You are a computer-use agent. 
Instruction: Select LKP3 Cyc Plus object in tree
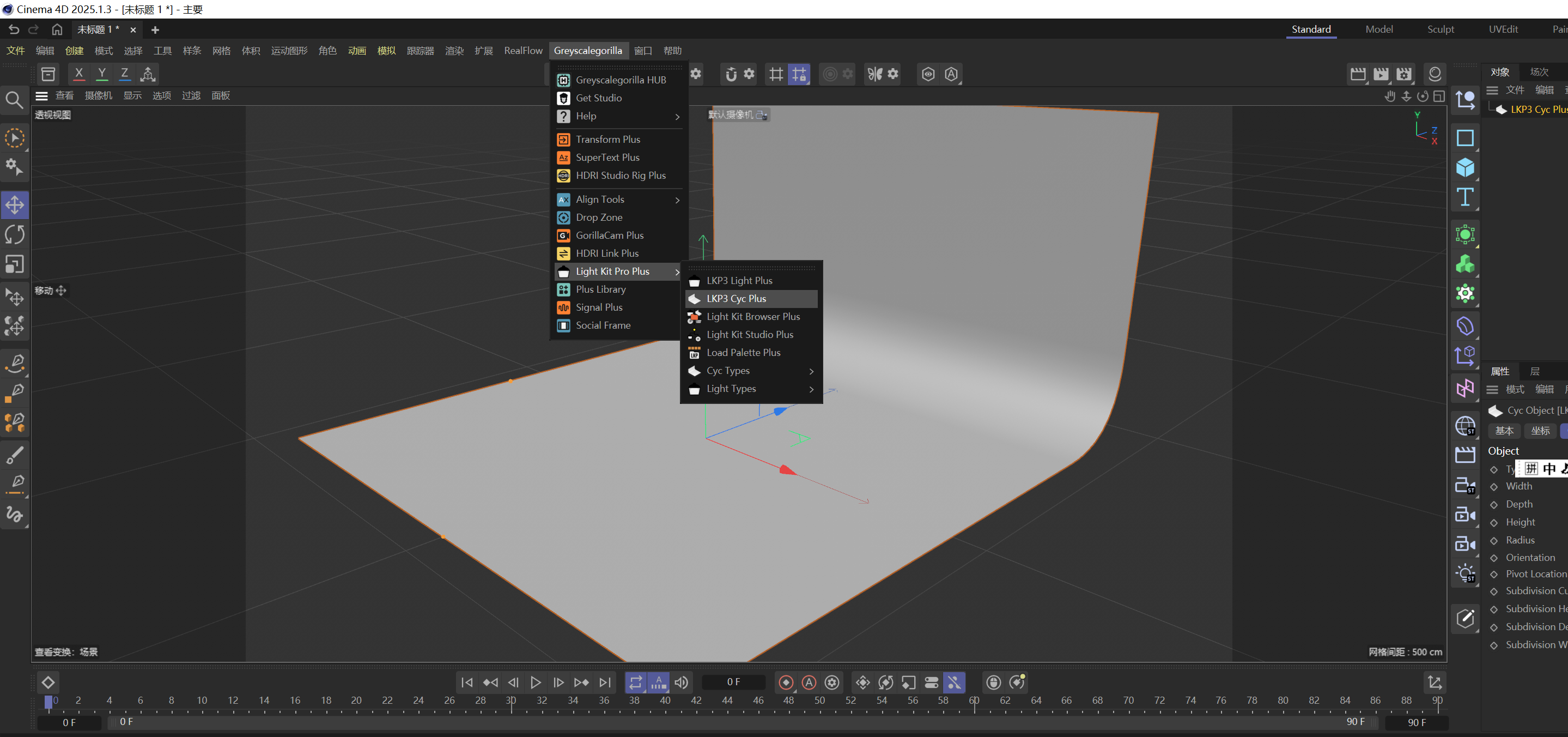pyautogui.click(x=1537, y=110)
